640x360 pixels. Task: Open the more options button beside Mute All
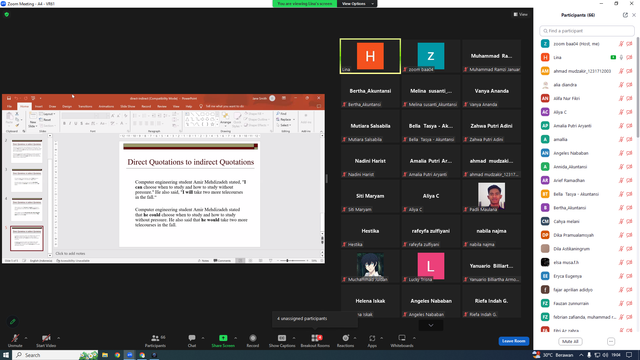click(x=611, y=341)
